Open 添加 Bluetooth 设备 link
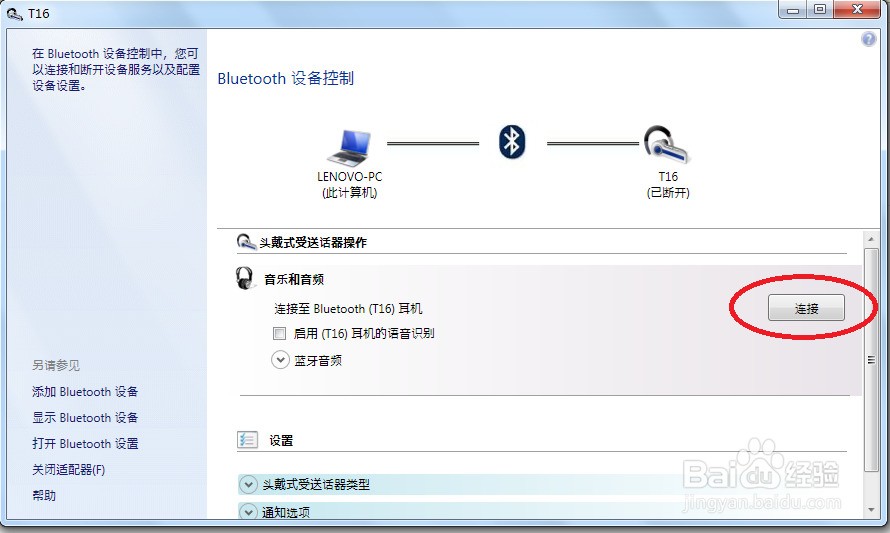890x533 pixels. (85, 392)
